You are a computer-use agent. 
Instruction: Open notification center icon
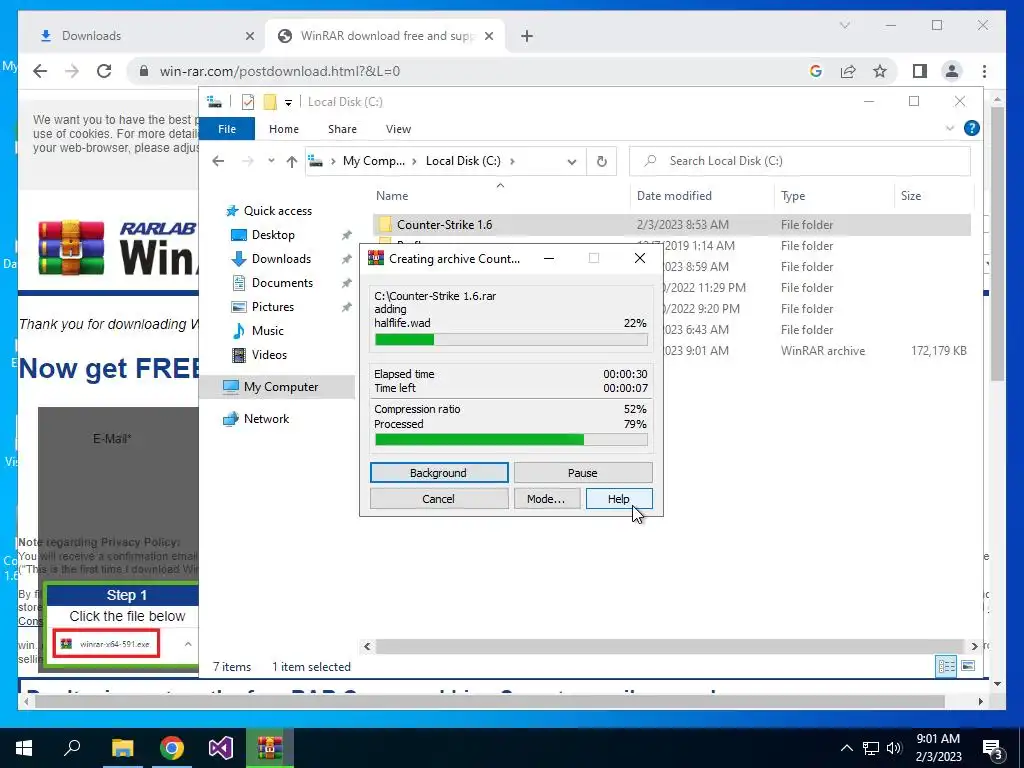tap(993, 748)
